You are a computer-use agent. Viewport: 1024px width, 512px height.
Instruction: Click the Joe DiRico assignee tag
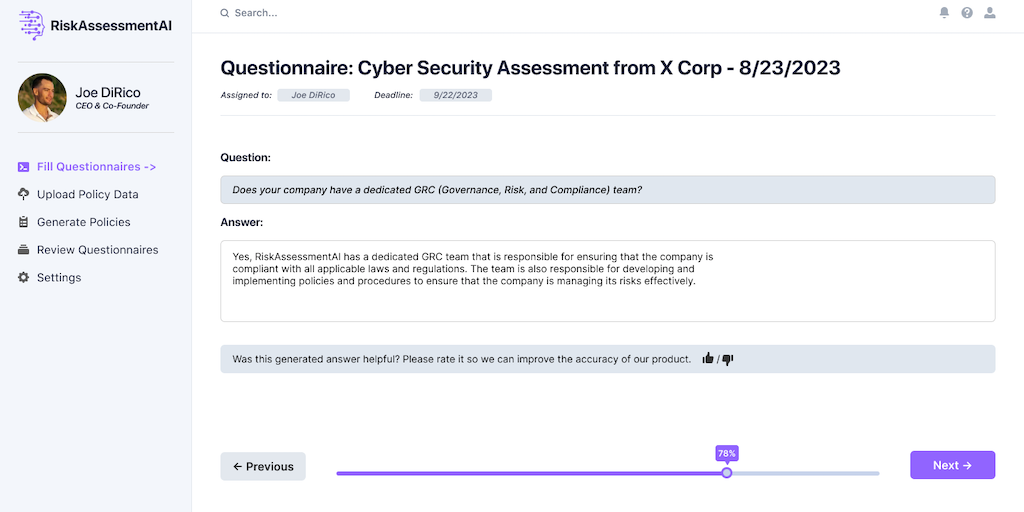pyautogui.click(x=314, y=95)
